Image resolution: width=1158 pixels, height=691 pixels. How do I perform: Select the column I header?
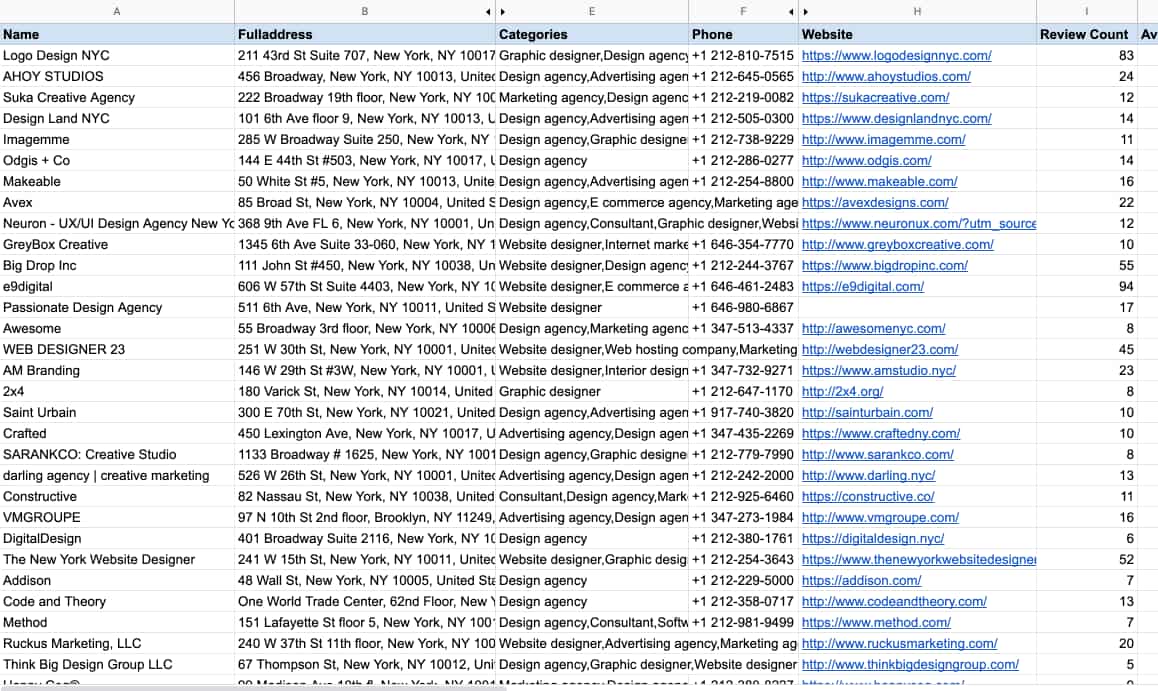click(x=1085, y=11)
